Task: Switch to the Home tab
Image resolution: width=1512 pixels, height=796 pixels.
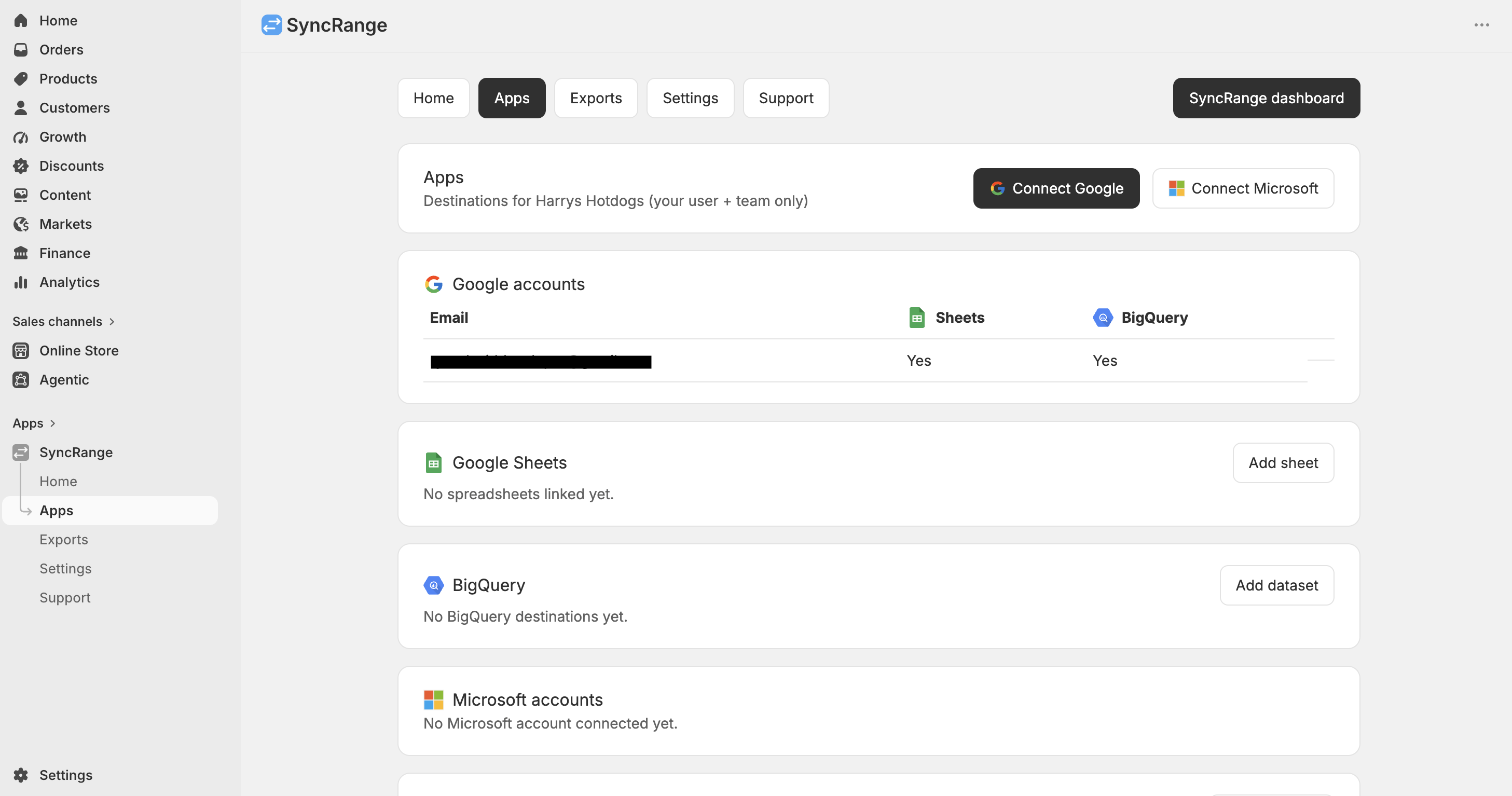Action: [x=434, y=98]
